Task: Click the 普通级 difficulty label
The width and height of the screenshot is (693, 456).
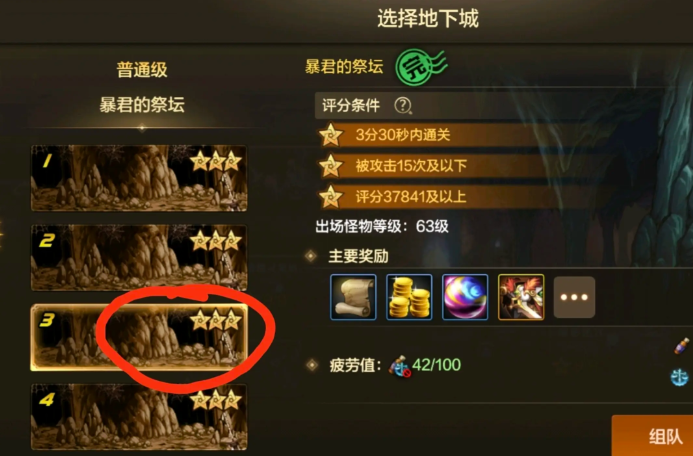Action: tap(142, 70)
